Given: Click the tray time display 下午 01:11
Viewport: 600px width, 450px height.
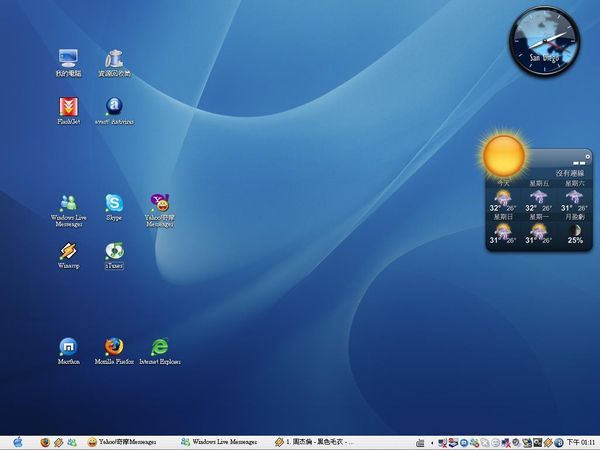Looking at the screenshot, I should click(580, 443).
